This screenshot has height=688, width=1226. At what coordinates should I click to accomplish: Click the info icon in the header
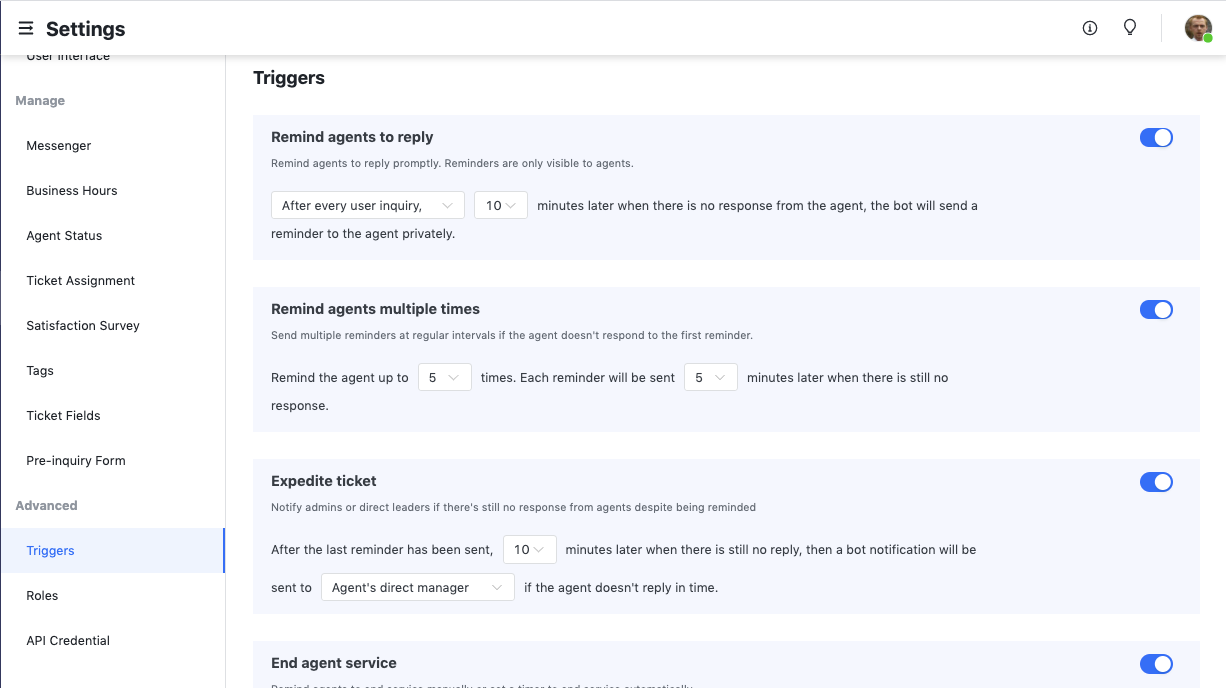(1089, 28)
